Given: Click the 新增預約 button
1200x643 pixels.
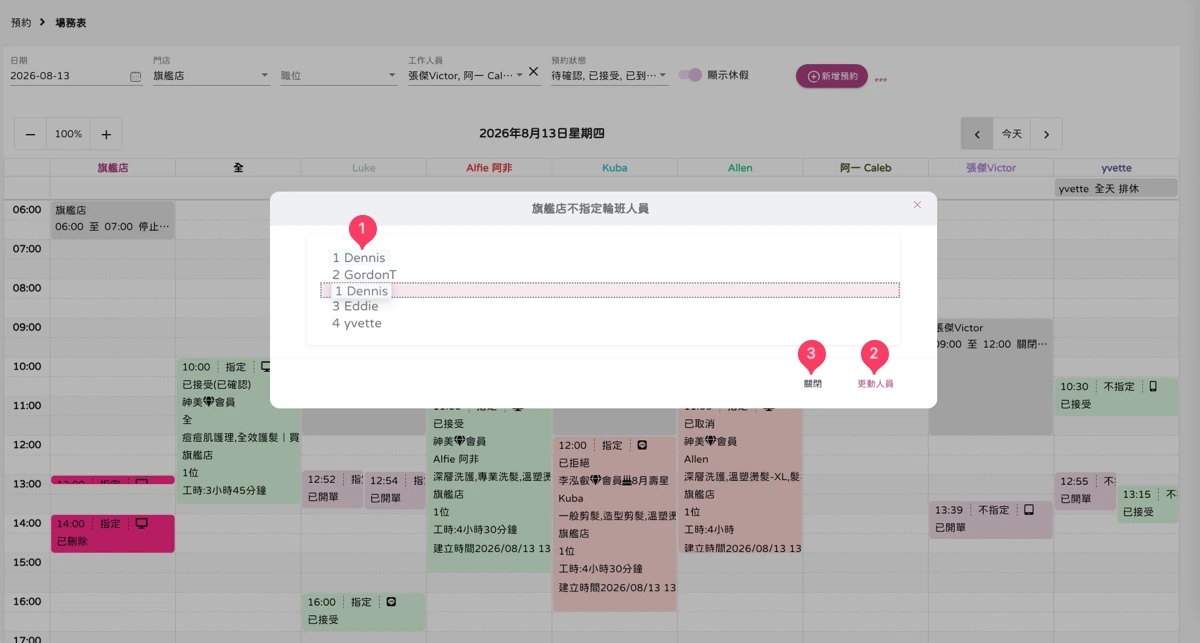Looking at the screenshot, I should tap(832, 76).
